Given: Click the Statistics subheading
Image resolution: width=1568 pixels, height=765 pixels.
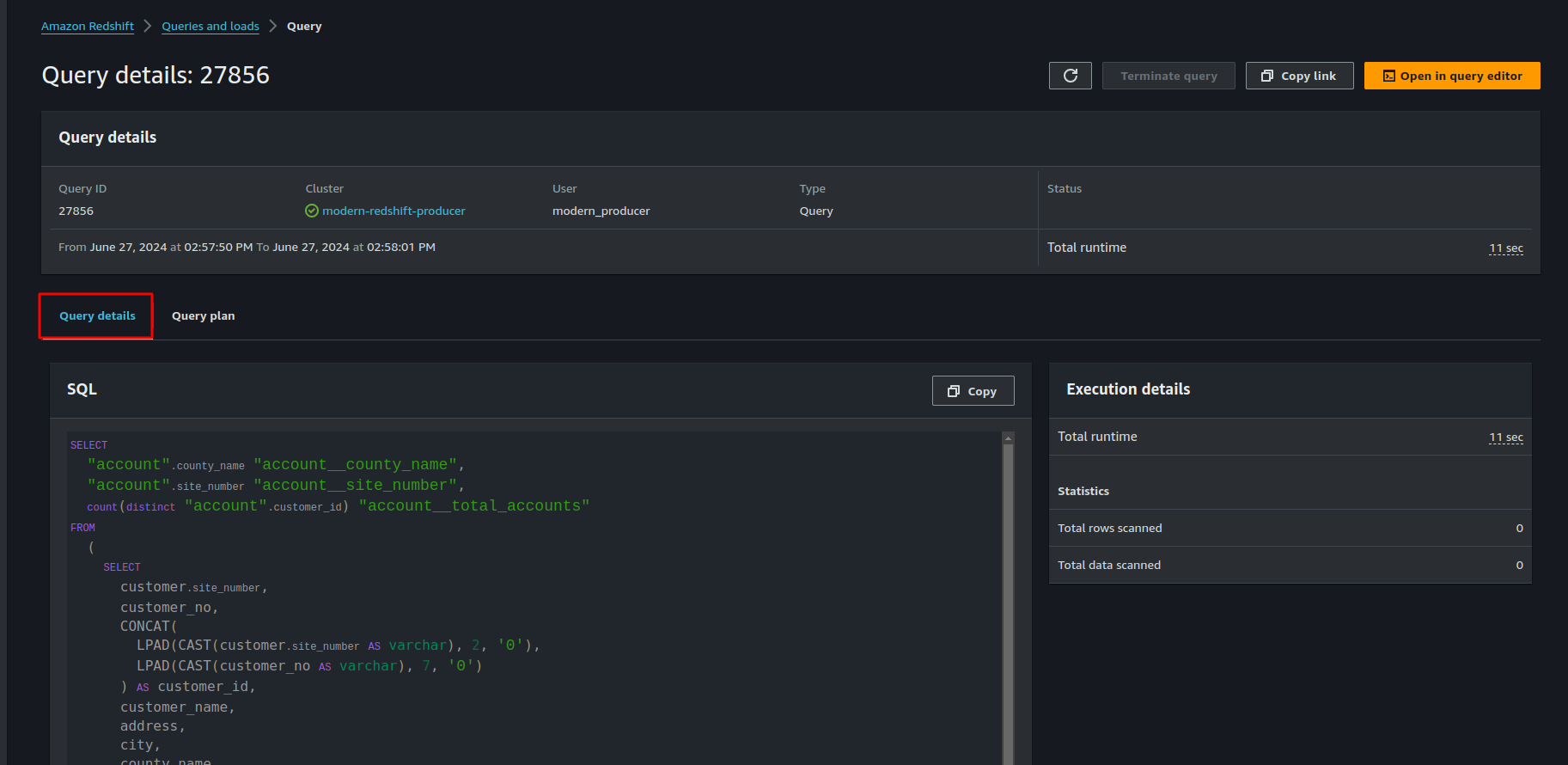Looking at the screenshot, I should pos(1083,491).
